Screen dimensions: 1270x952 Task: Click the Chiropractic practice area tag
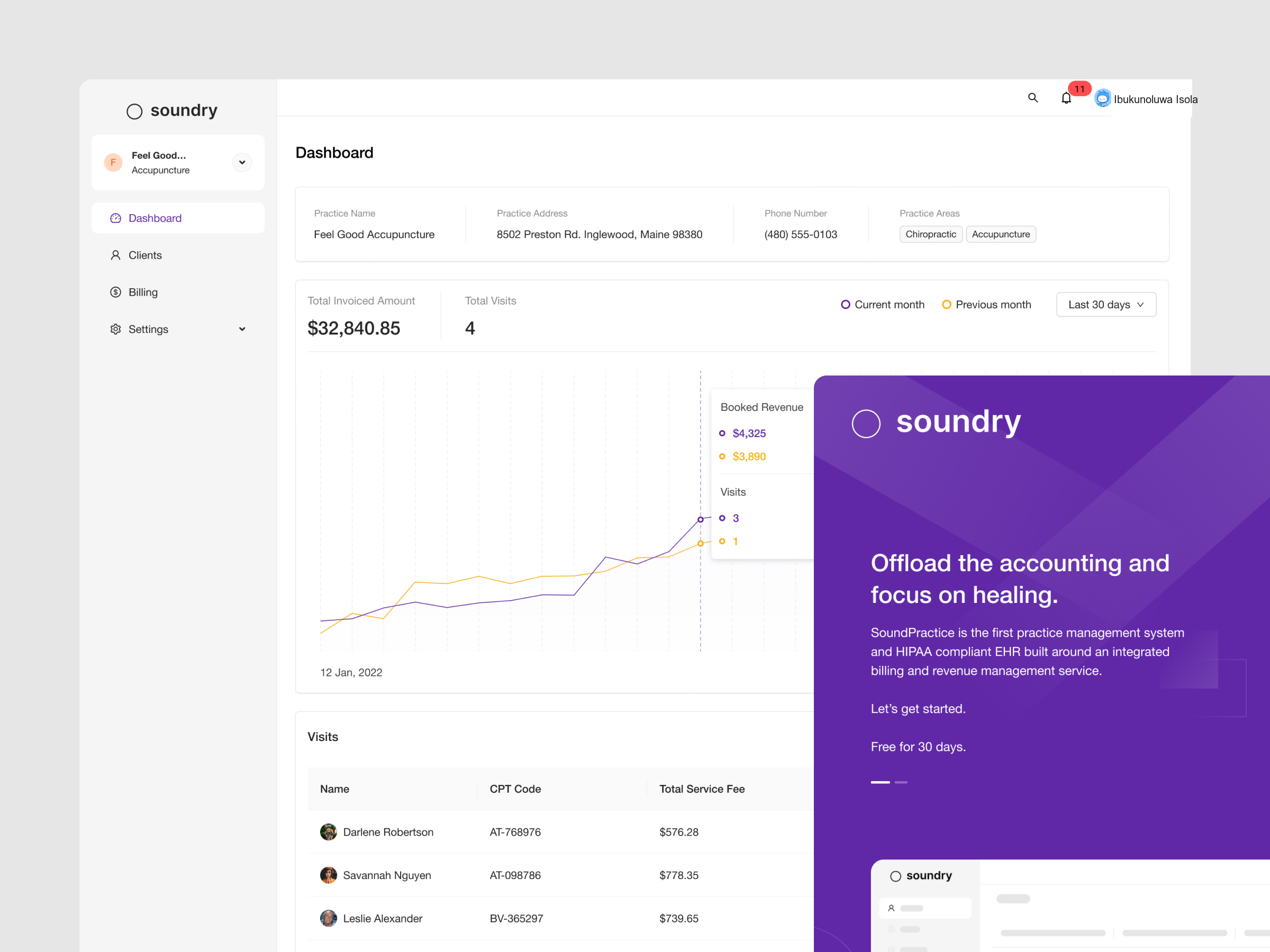coord(931,234)
